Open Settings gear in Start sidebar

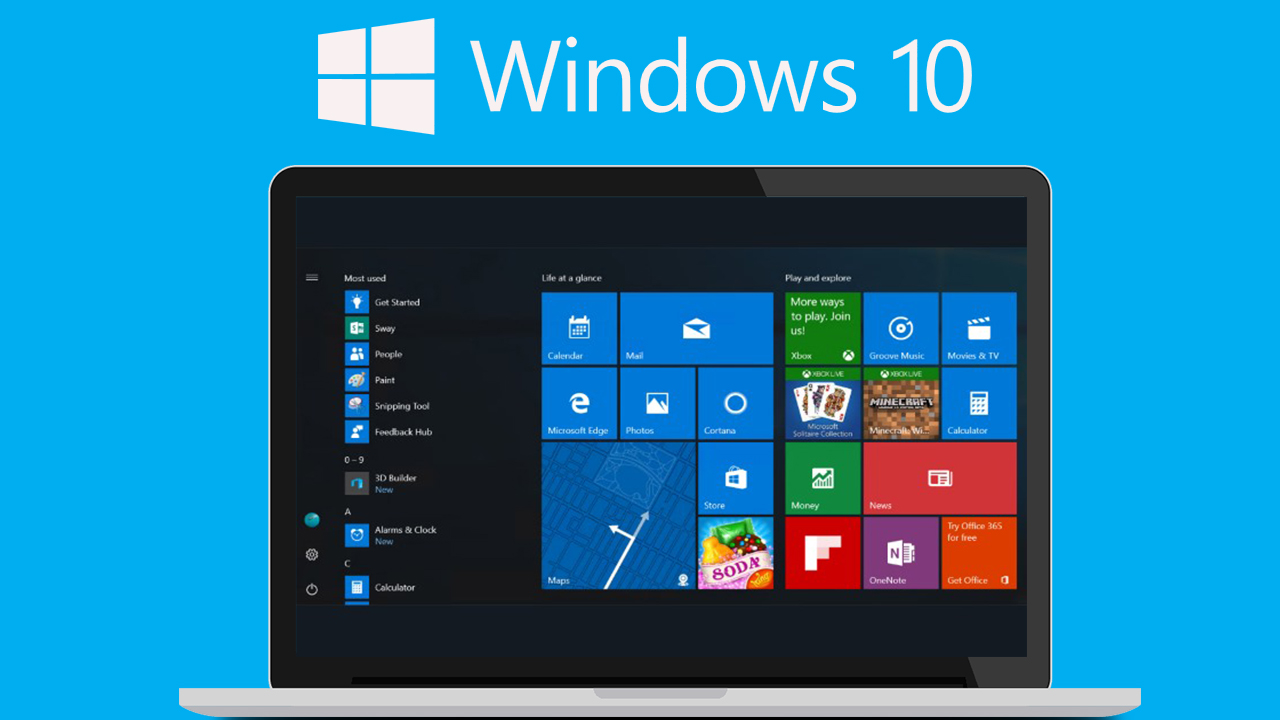tap(312, 554)
